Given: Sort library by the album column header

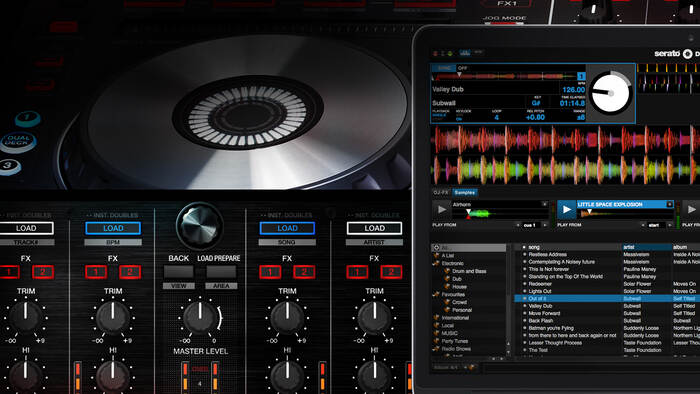Looking at the screenshot, I should pyautogui.click(x=686, y=247).
